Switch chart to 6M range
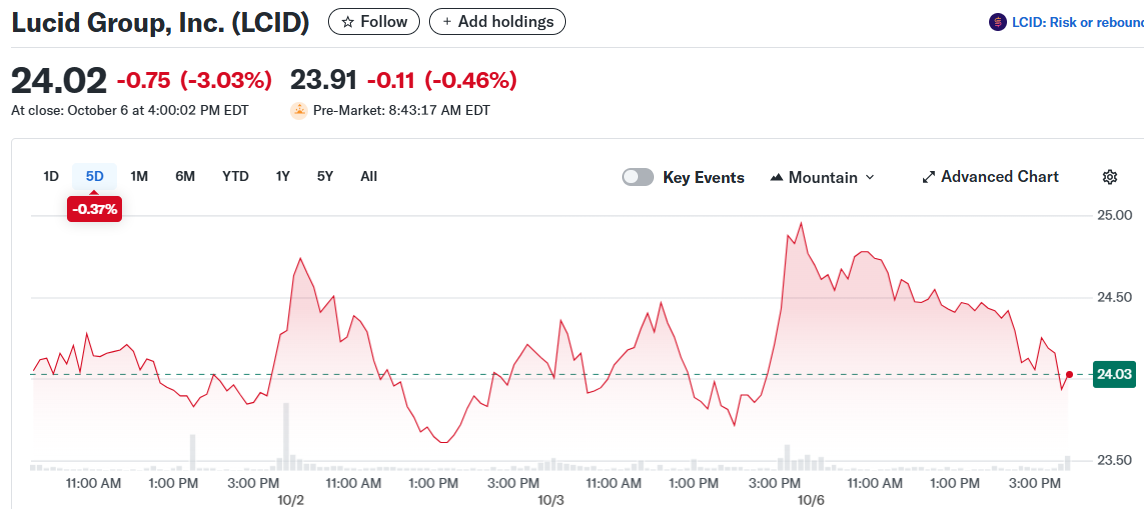Viewport: 1144px width, 509px height. pos(185,176)
